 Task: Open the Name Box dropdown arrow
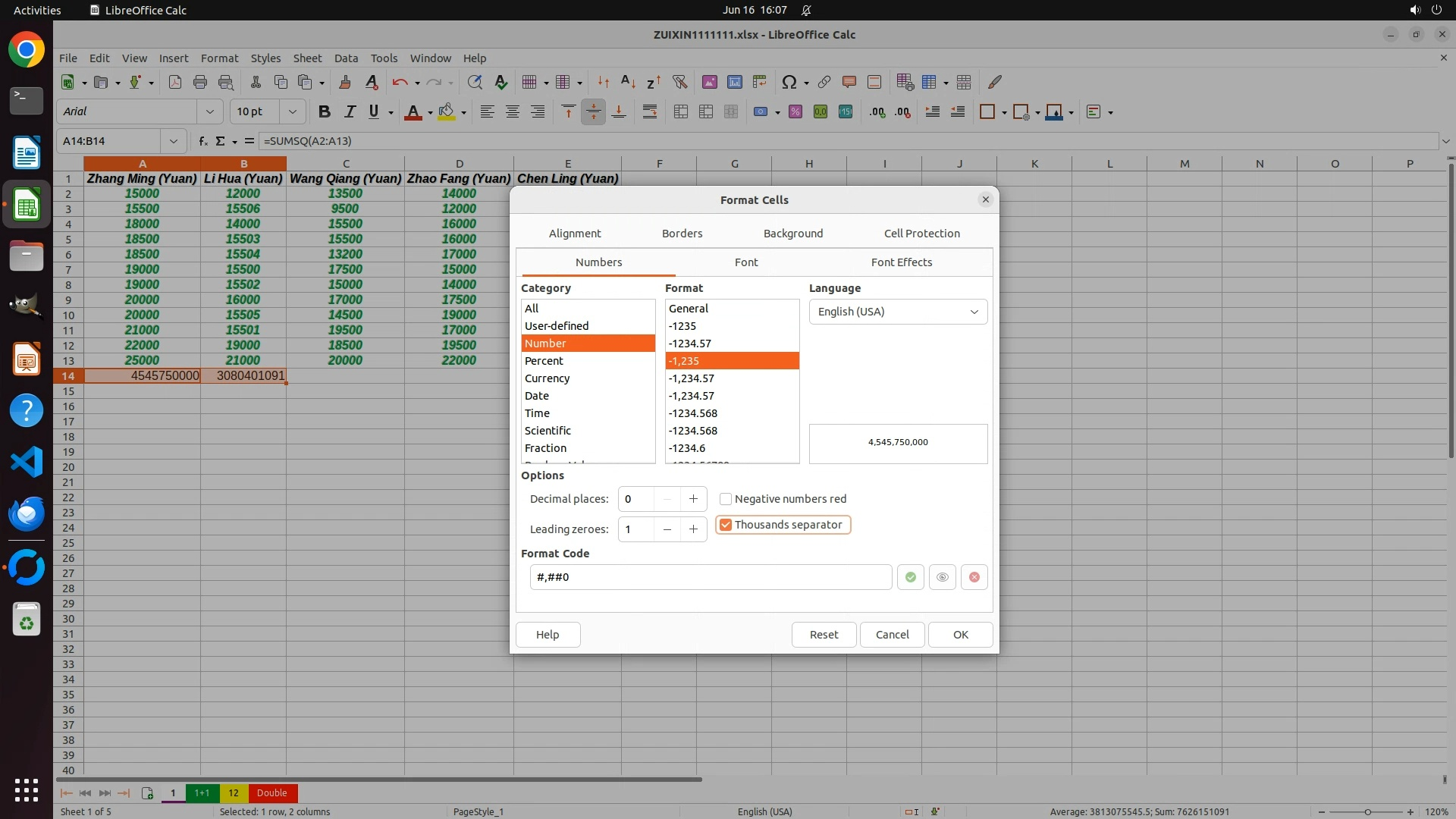tap(174, 141)
